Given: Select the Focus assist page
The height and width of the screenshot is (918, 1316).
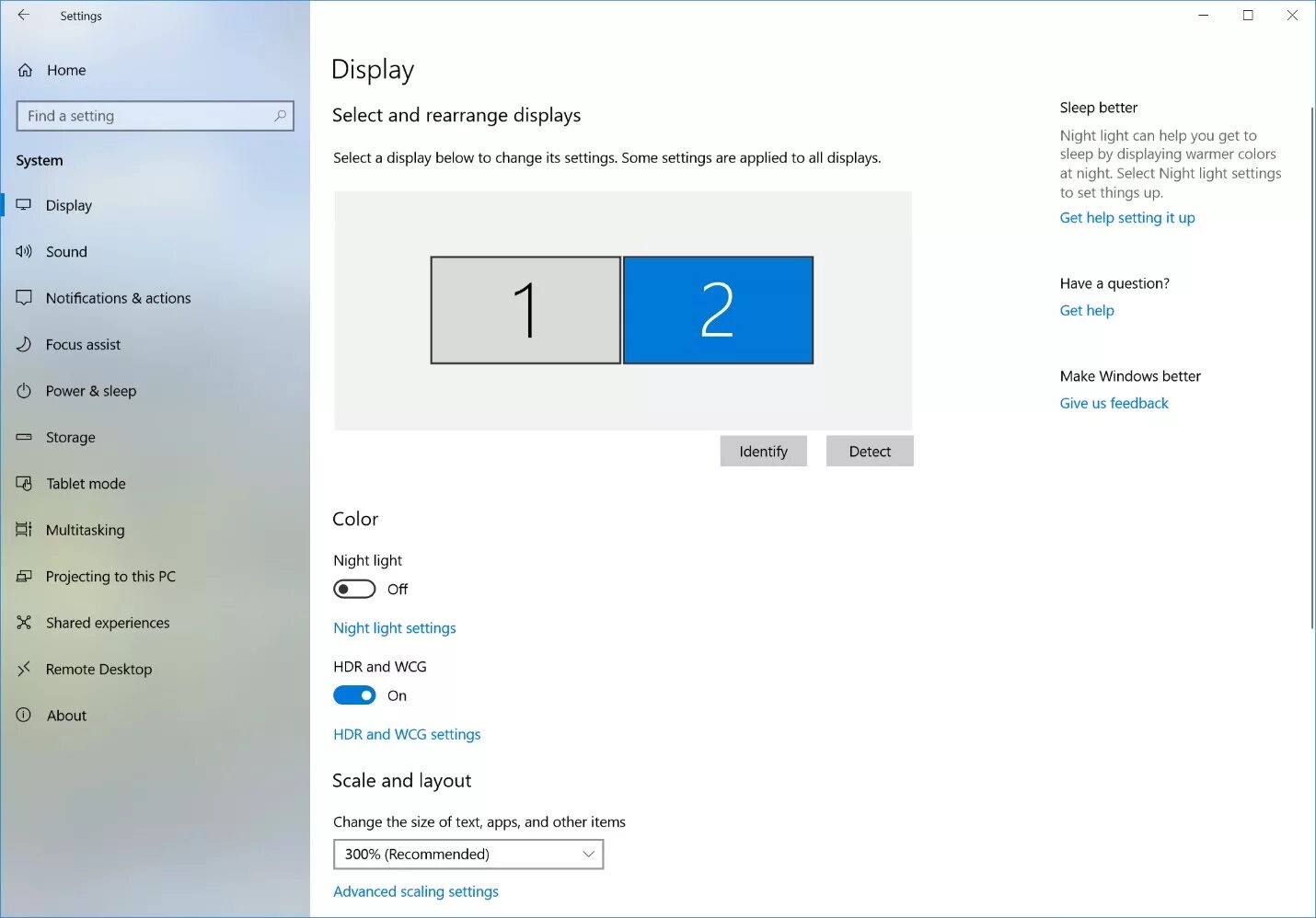Looking at the screenshot, I should [83, 344].
